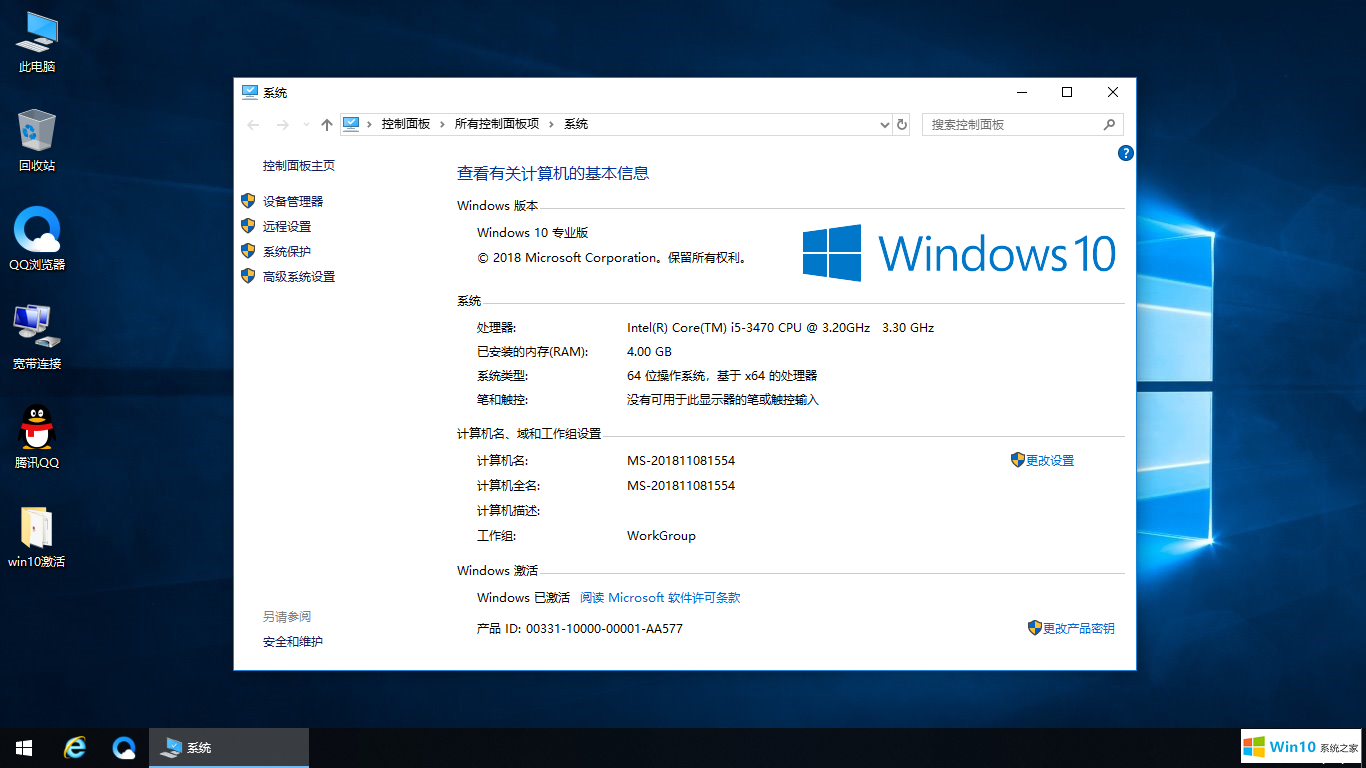Image resolution: width=1366 pixels, height=768 pixels.
Task: Select the 4.00 GB RAM value
Action: [x=649, y=351]
